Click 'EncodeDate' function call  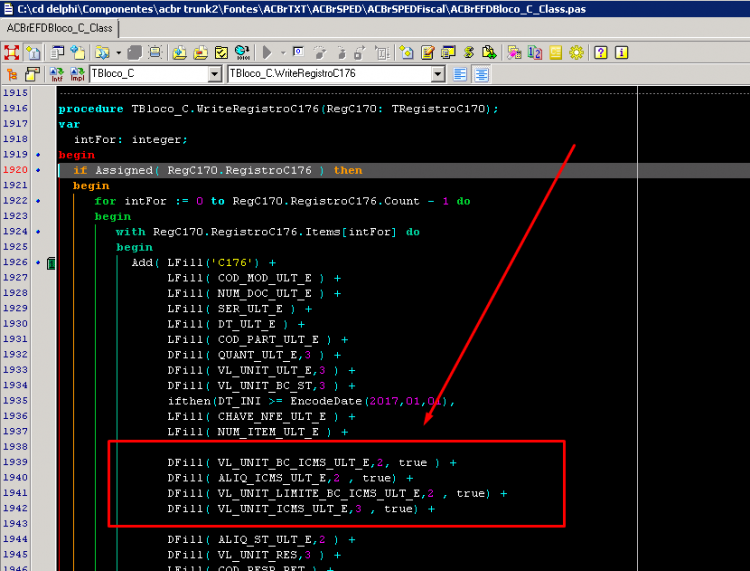[326, 401]
